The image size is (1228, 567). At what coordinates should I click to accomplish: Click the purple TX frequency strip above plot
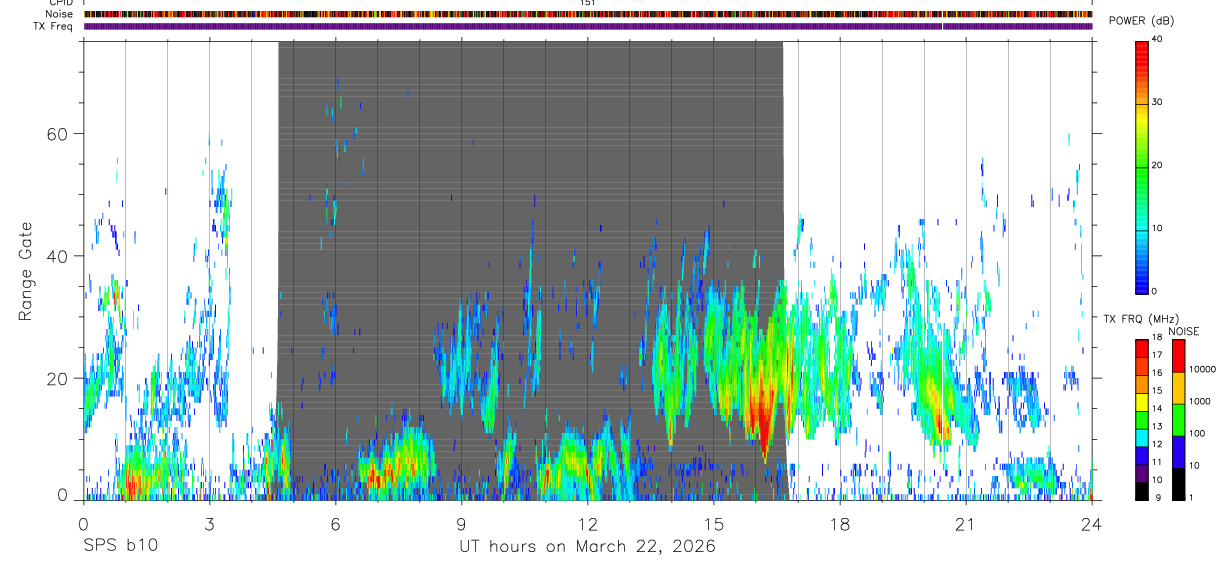click(588, 26)
